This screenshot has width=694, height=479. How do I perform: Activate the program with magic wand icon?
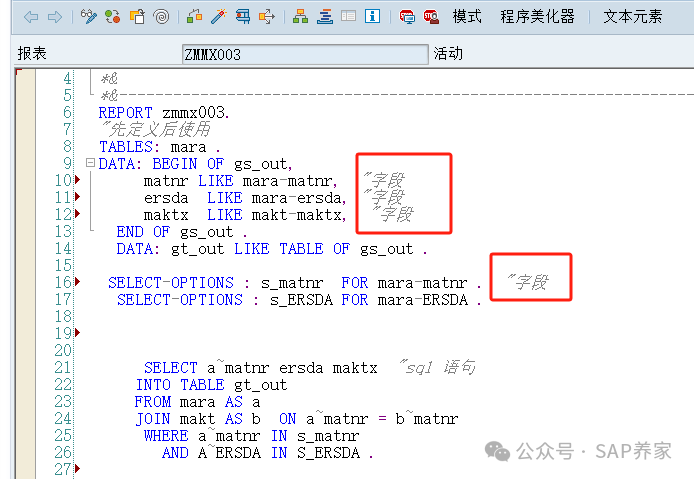pos(219,17)
